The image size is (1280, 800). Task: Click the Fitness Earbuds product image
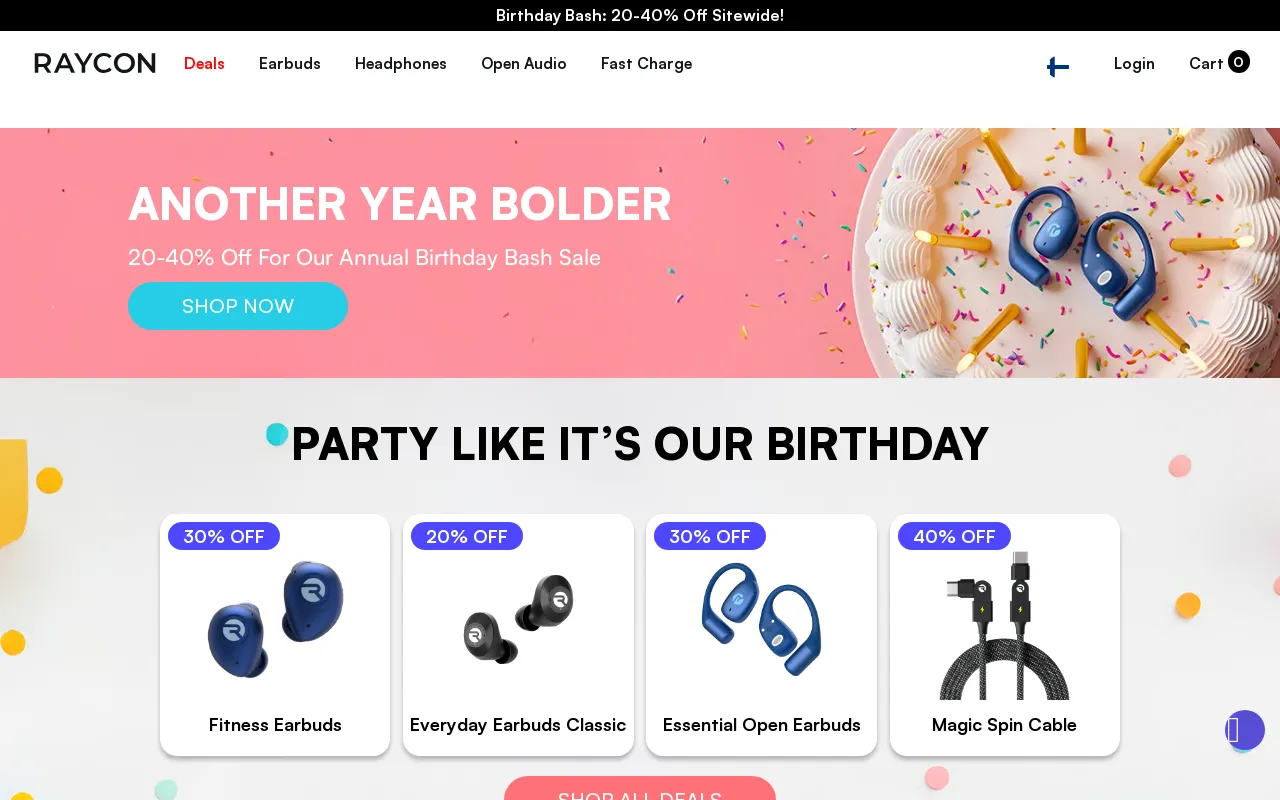pyautogui.click(x=275, y=620)
